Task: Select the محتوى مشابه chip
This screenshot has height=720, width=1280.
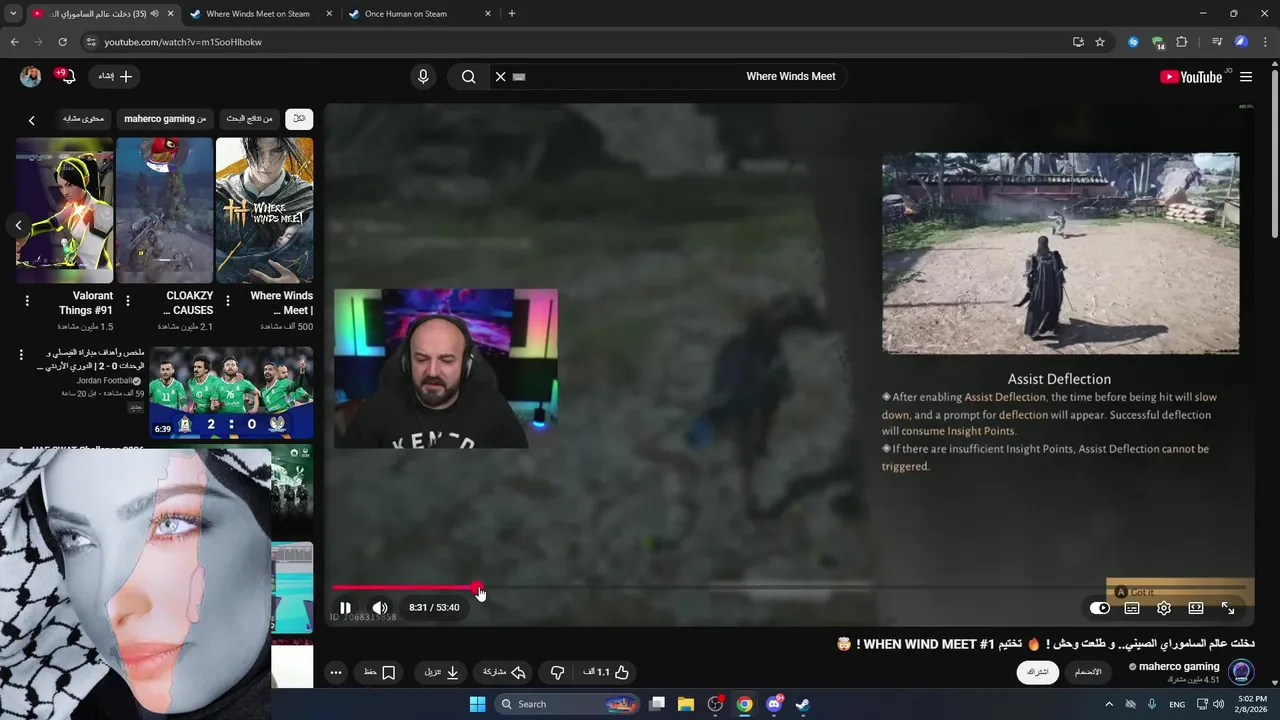Action: (x=83, y=119)
